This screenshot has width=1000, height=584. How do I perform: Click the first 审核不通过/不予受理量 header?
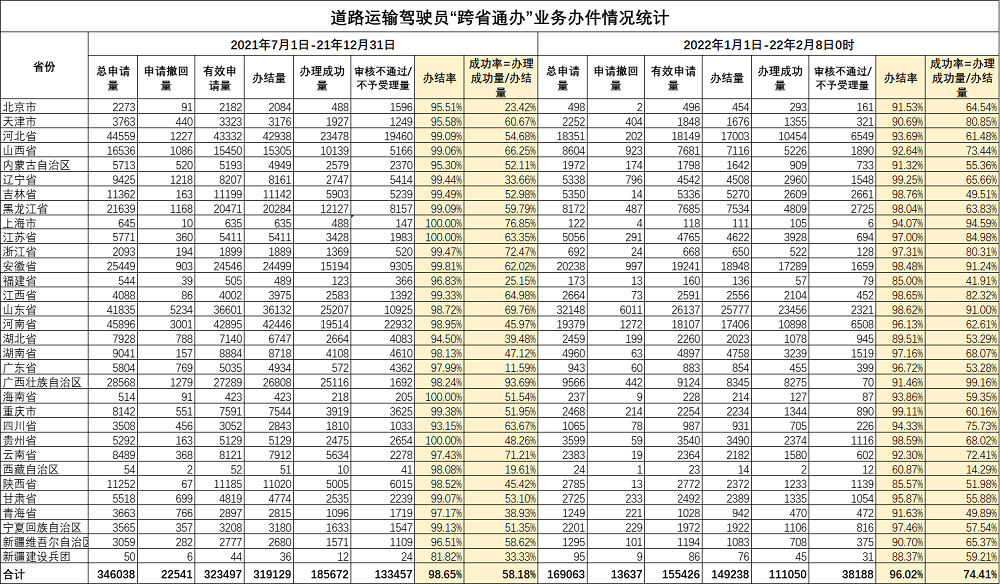[383, 78]
